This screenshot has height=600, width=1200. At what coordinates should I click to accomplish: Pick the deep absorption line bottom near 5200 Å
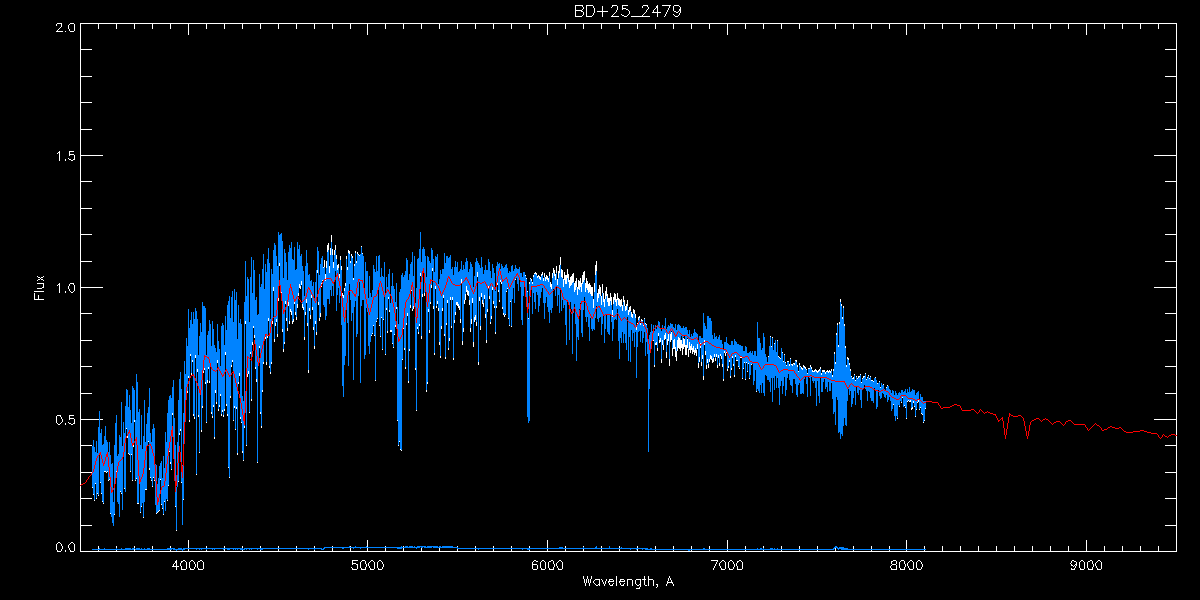coord(400,447)
